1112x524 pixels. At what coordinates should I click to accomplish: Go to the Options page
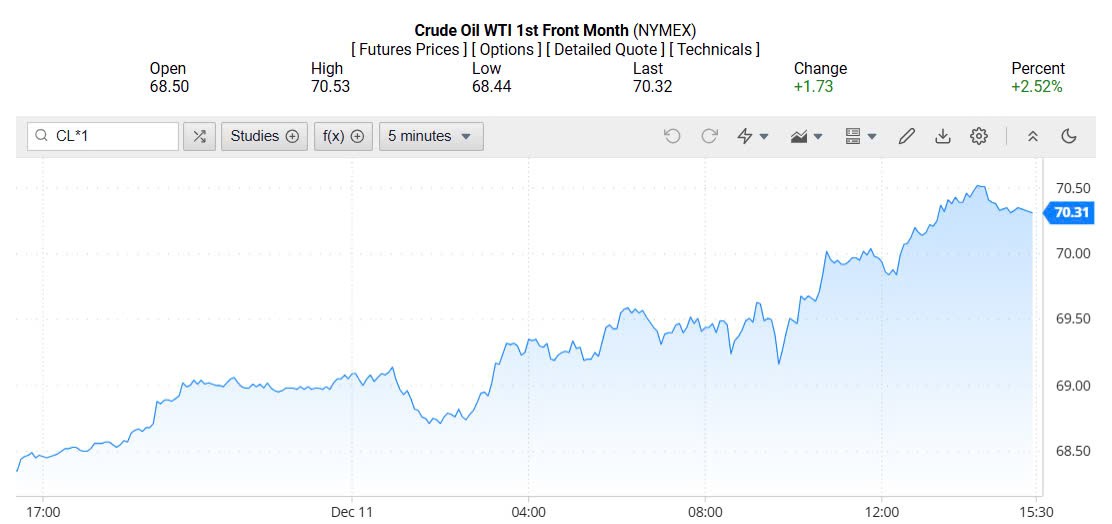(507, 49)
